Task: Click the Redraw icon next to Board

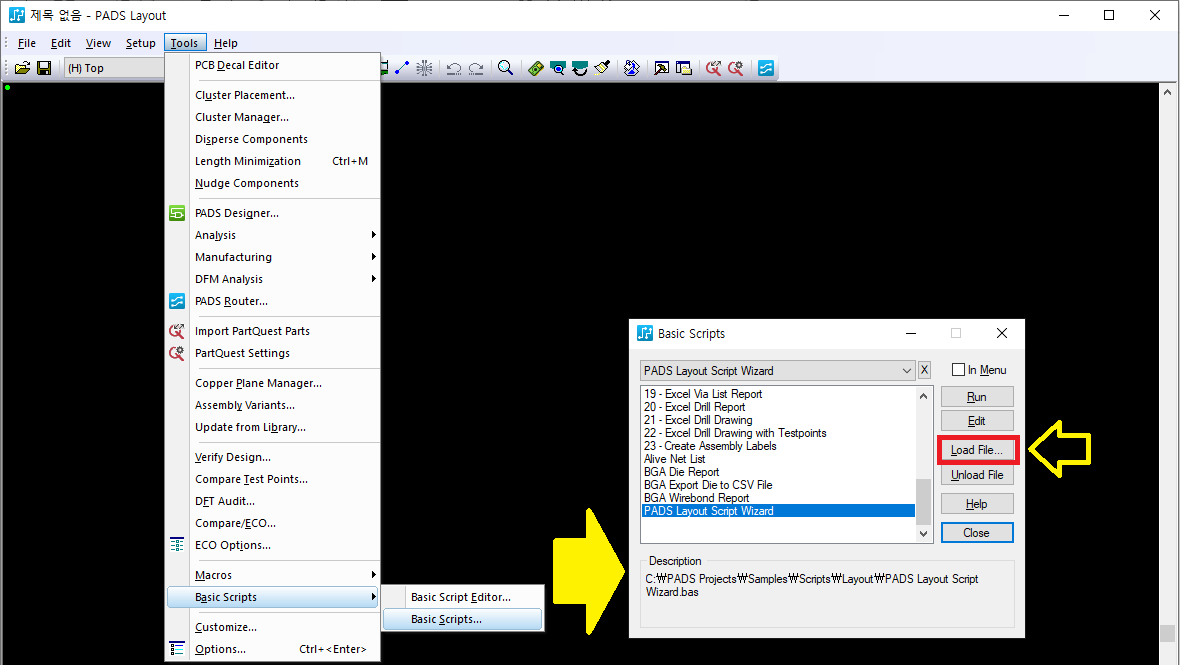Action: point(558,68)
